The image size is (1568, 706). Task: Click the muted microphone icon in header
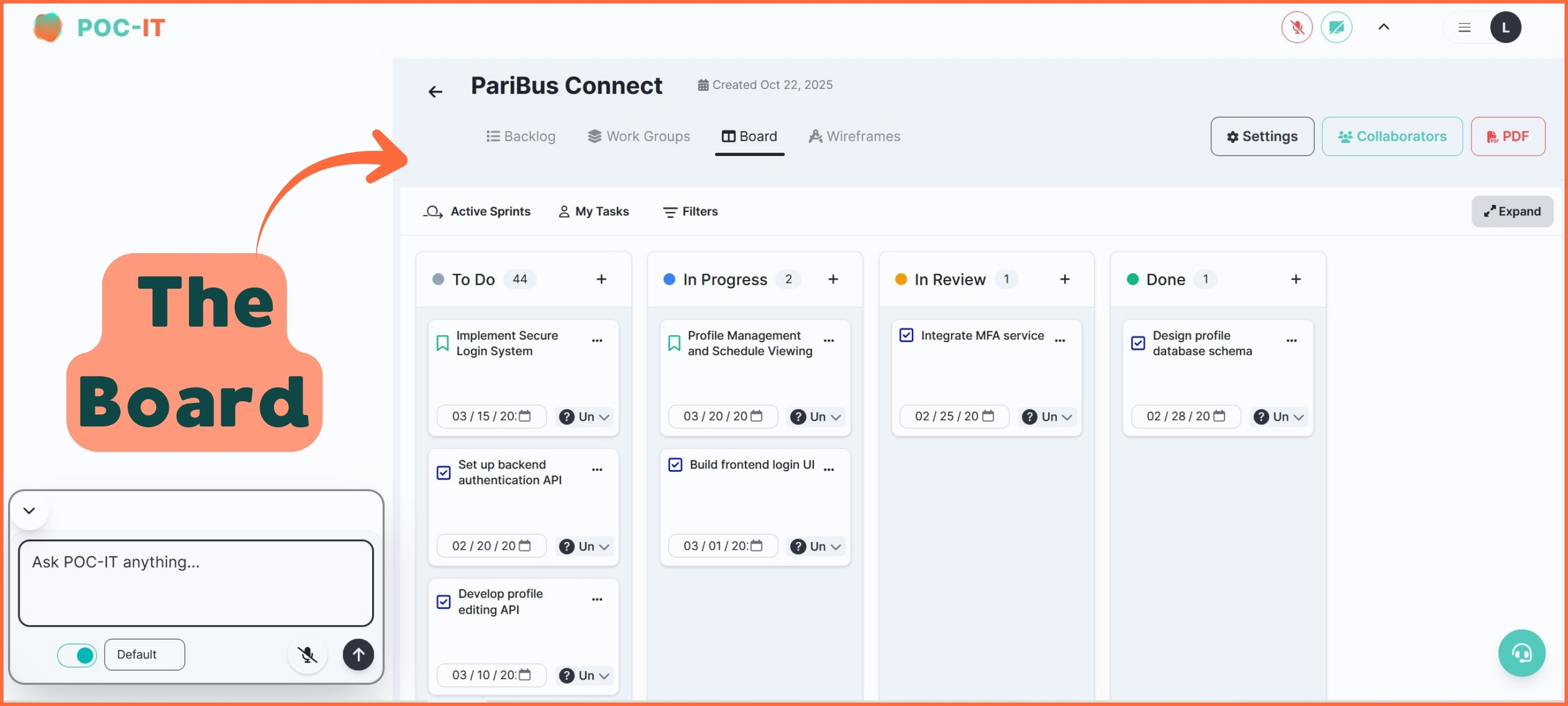(1296, 28)
